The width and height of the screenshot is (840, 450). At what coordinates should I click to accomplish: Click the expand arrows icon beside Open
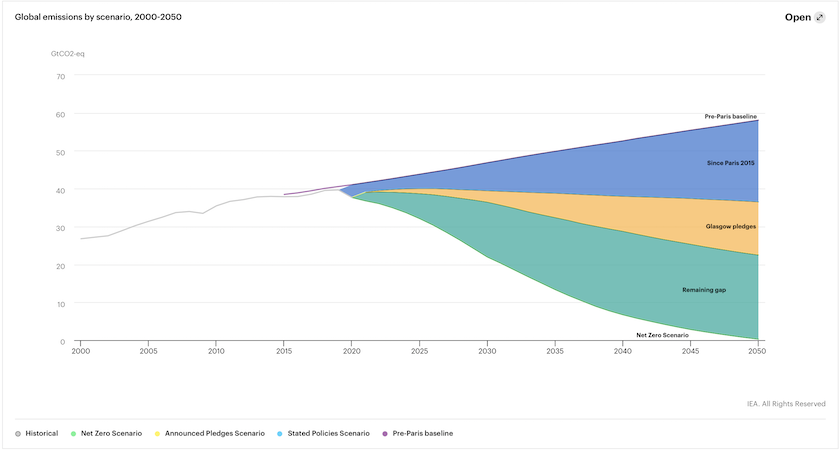pos(820,18)
